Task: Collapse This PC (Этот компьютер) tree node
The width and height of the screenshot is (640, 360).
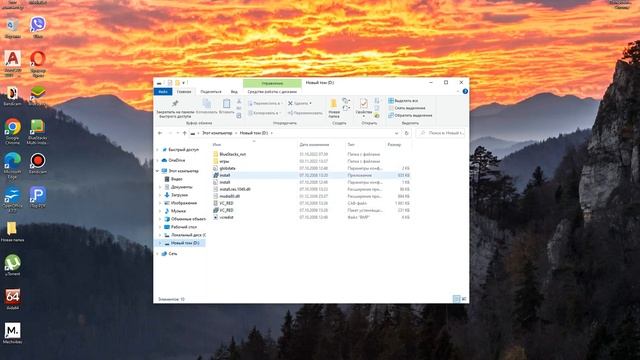Action: (158, 171)
